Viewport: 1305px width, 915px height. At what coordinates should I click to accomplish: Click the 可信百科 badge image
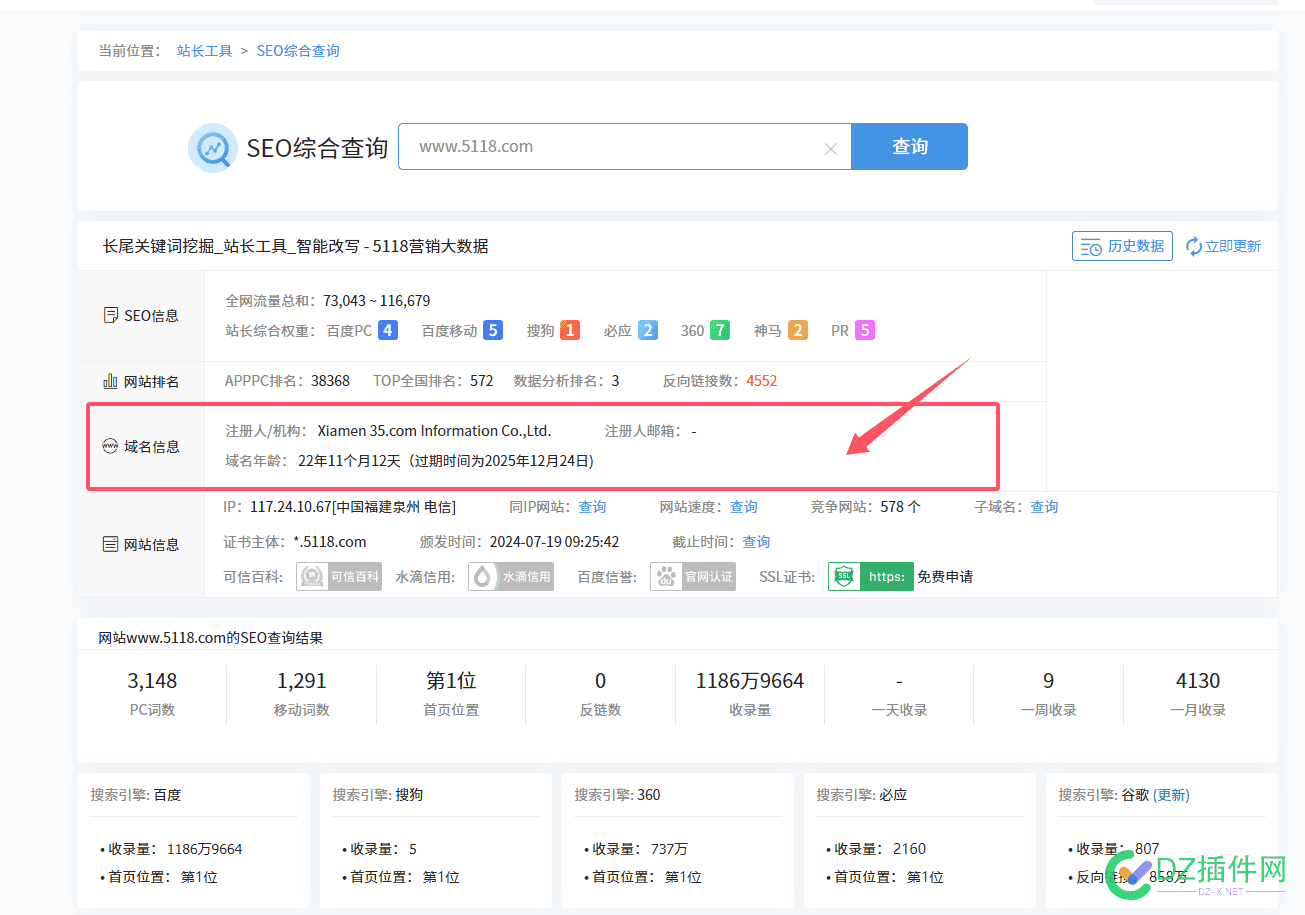[339, 577]
